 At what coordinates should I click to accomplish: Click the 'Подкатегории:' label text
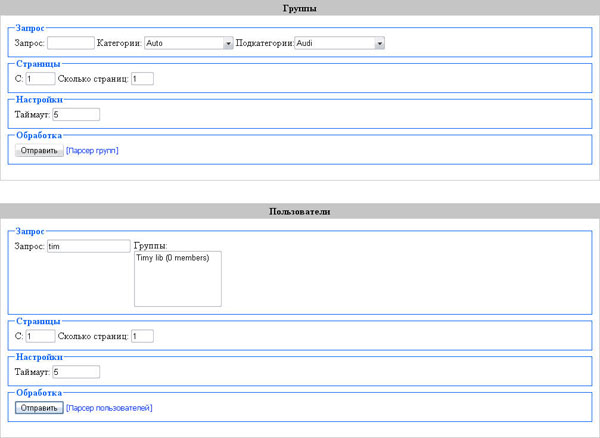pyautogui.click(x=265, y=43)
